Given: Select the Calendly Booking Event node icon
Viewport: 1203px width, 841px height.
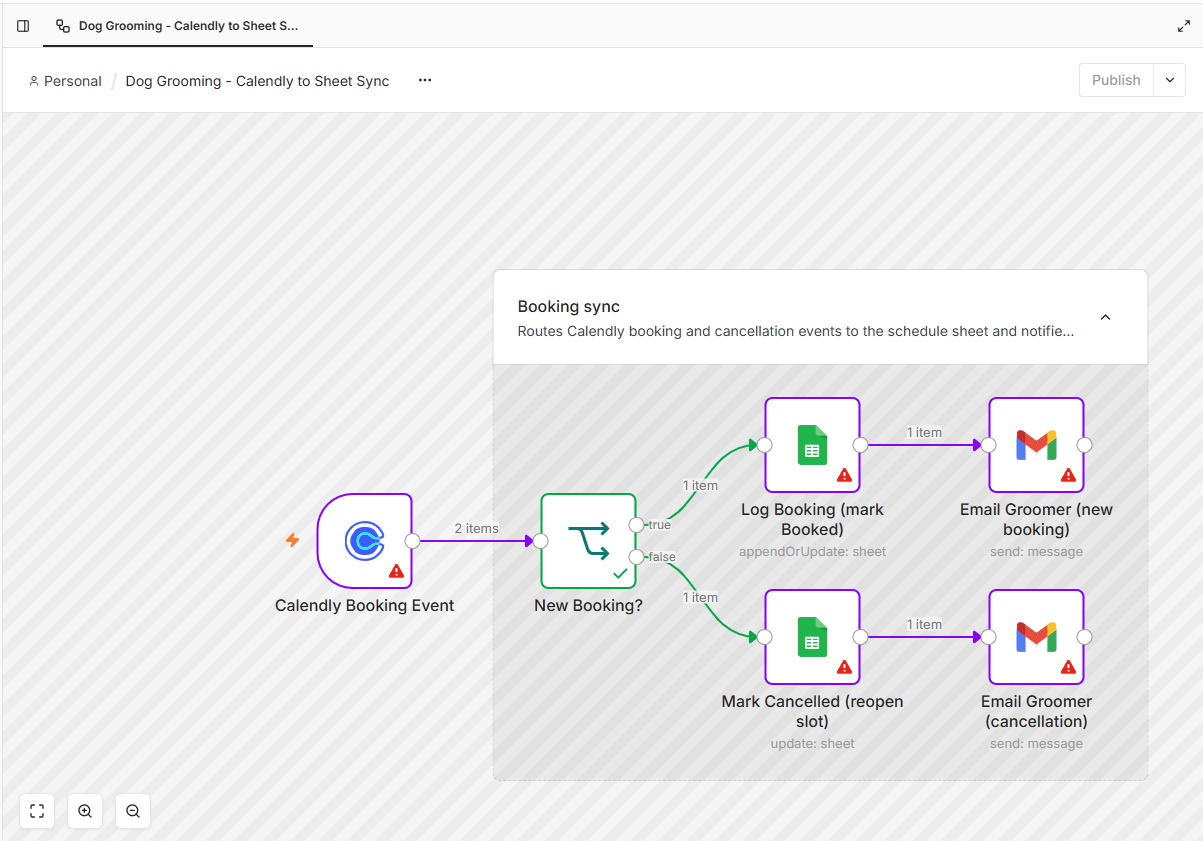Looking at the screenshot, I should 365,541.
